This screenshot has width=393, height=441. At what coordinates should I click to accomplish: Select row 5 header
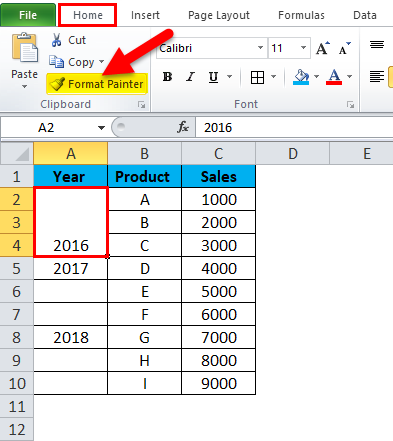pos(17,268)
